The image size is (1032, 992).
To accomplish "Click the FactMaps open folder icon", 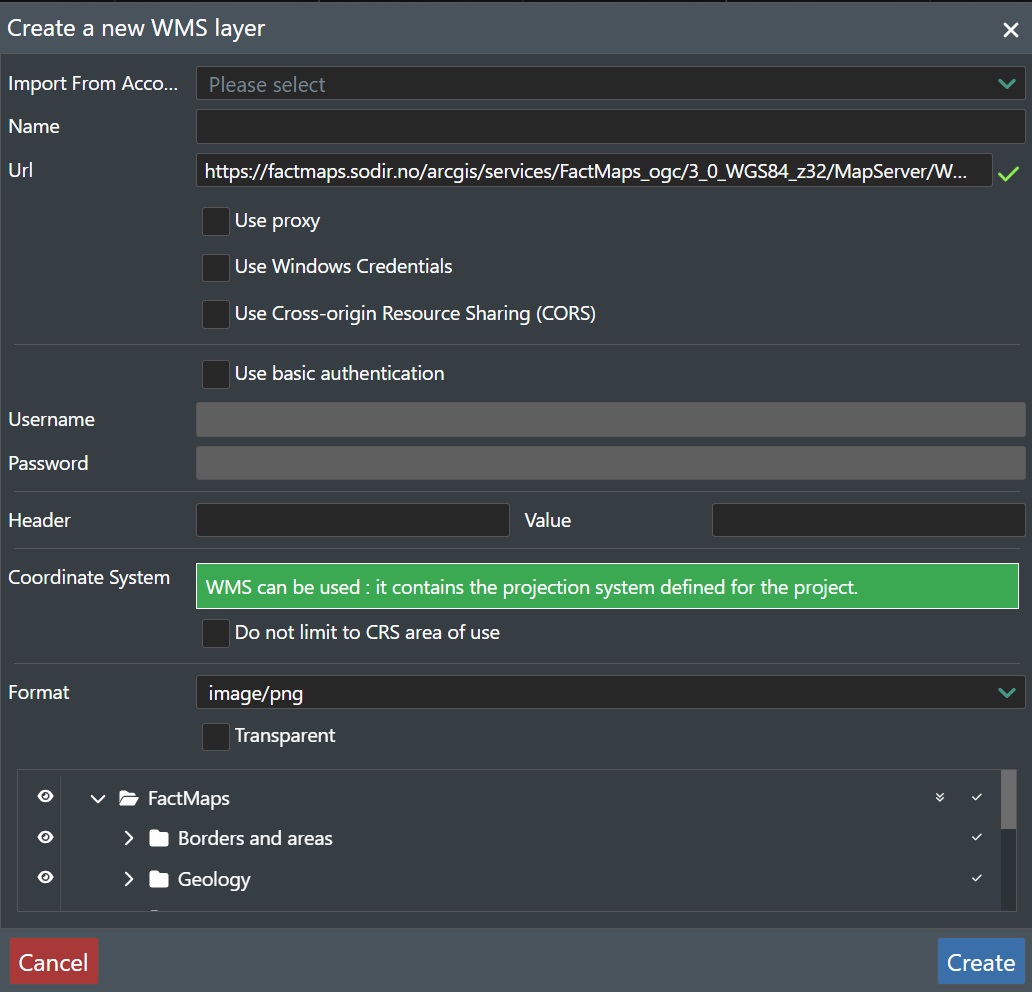I will coord(129,798).
